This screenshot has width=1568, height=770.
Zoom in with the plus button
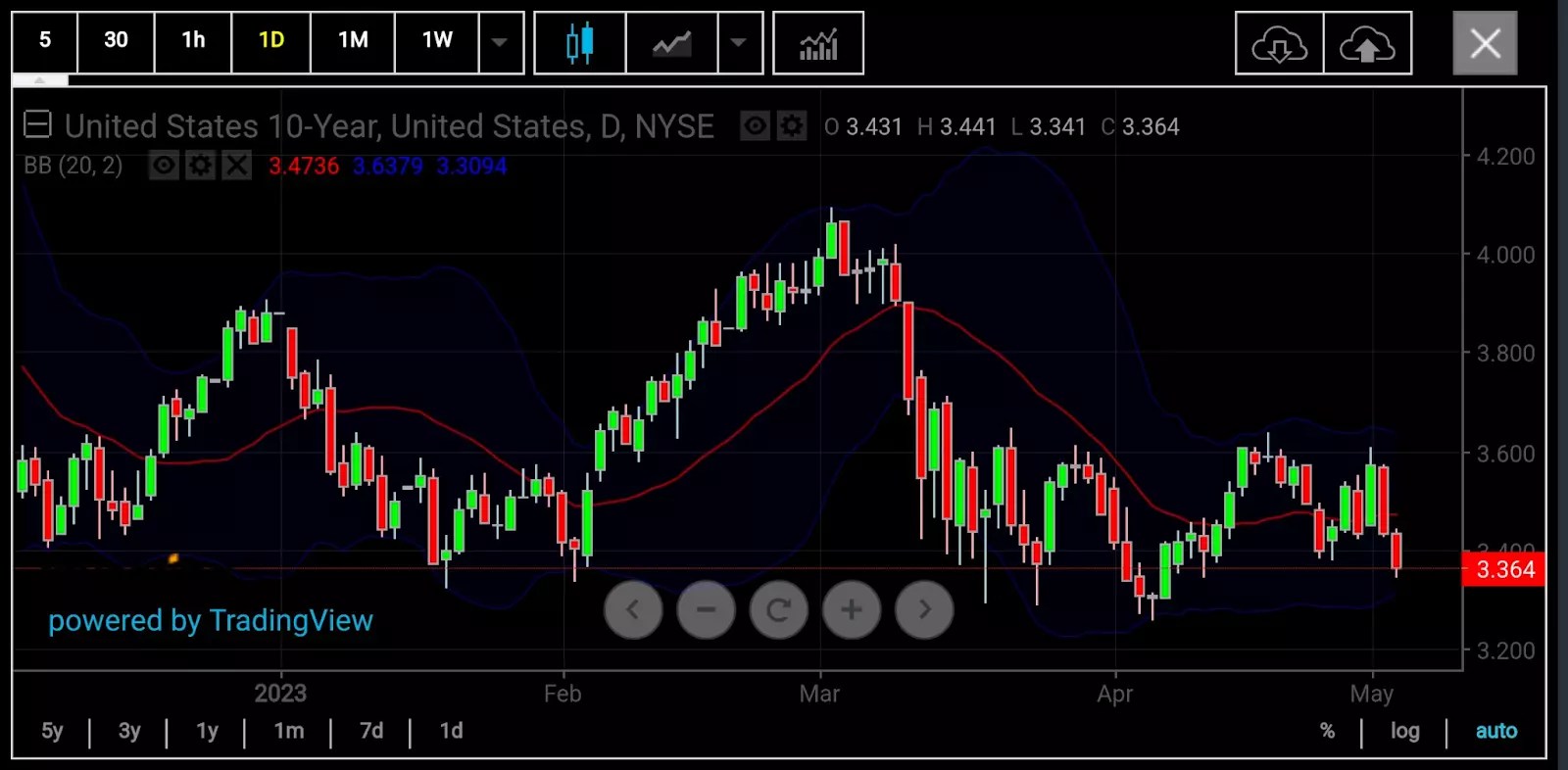(x=852, y=609)
